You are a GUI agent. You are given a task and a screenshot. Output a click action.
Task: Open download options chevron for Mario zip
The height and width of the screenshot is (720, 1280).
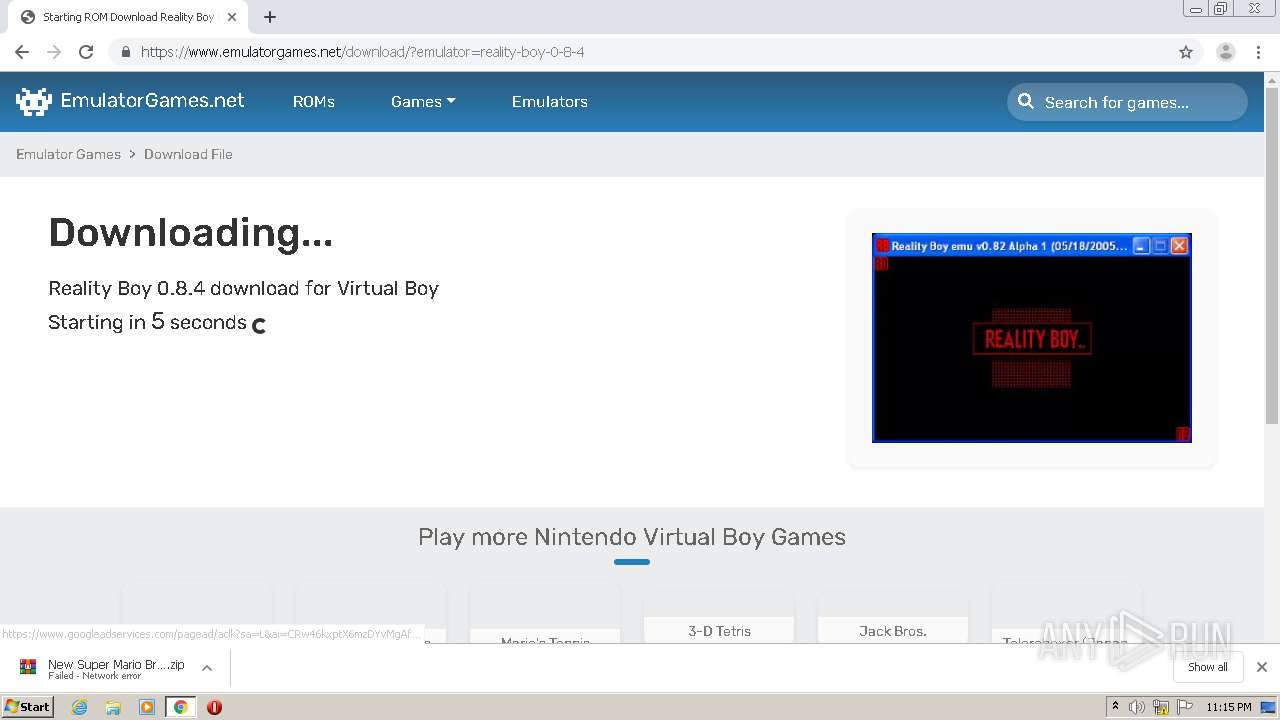point(207,668)
